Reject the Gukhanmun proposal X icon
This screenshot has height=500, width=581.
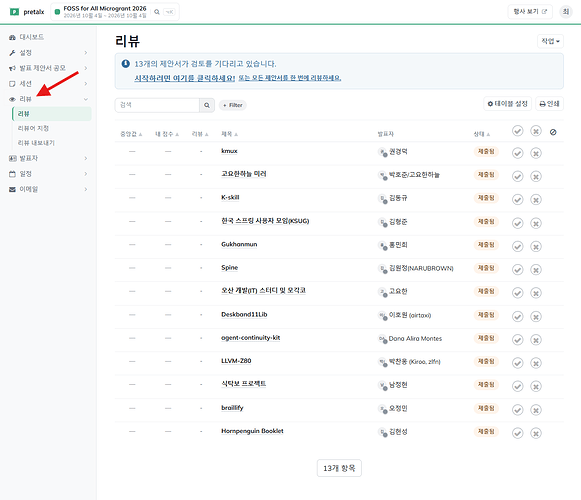[x=536, y=246]
